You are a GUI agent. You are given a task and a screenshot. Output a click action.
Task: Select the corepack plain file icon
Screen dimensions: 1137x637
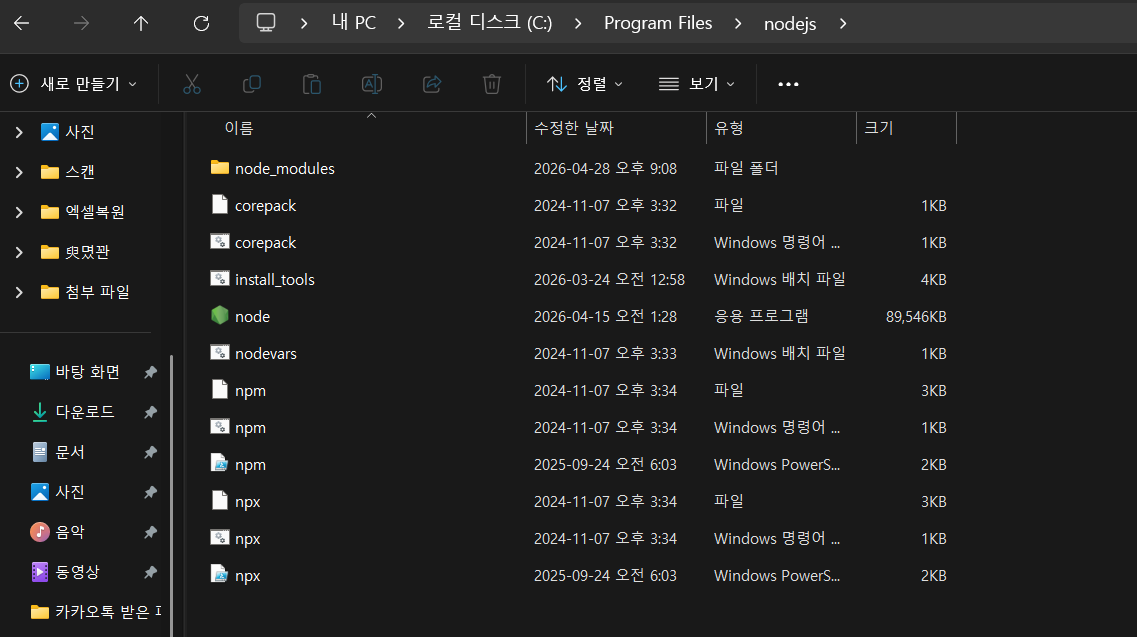pyautogui.click(x=220, y=204)
